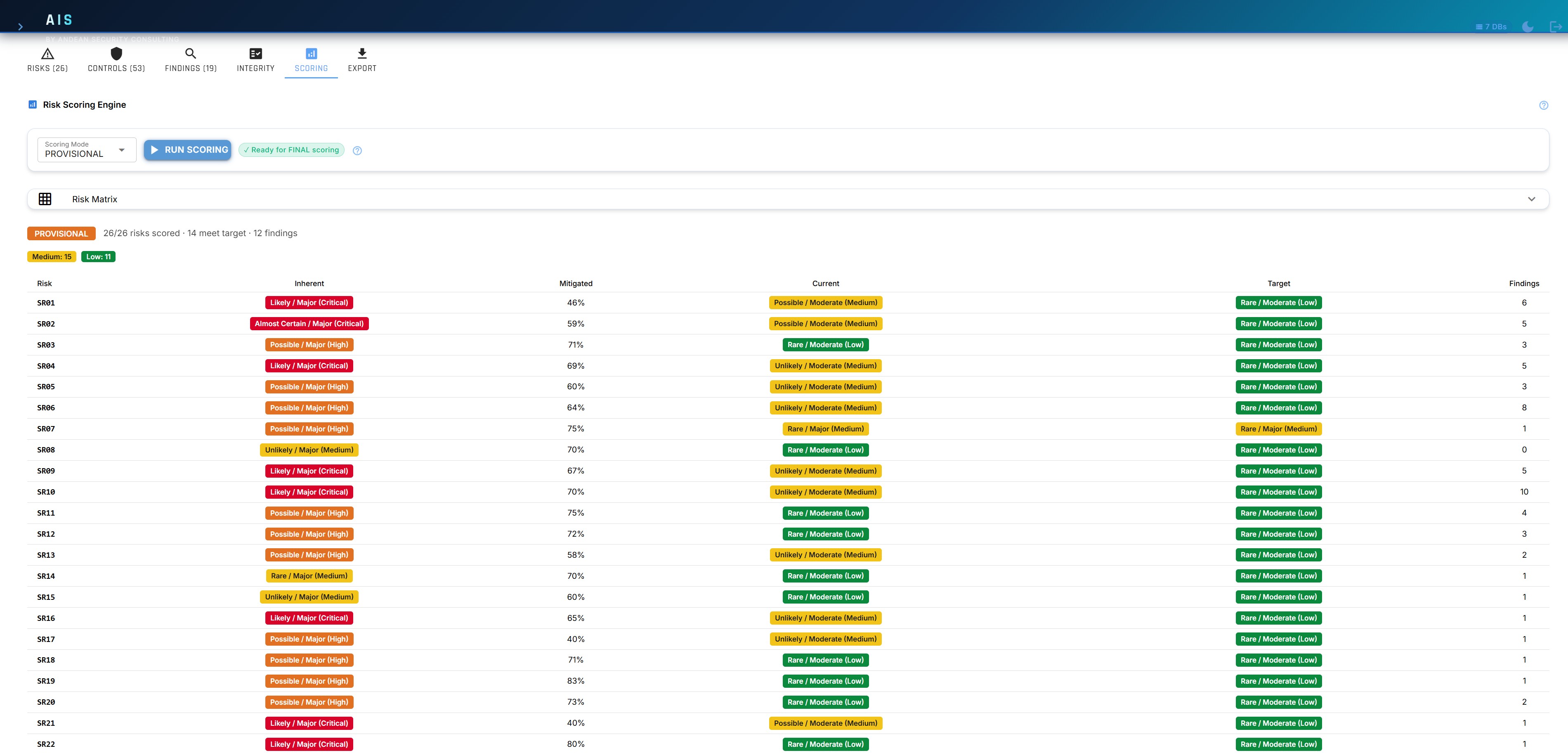The height and width of the screenshot is (753, 1568).
Task: Click the RUN SCORING button
Action: tap(187, 150)
